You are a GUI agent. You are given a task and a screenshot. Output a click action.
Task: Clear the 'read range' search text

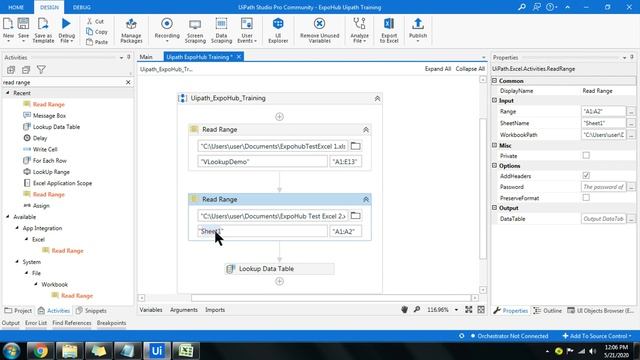128,82
